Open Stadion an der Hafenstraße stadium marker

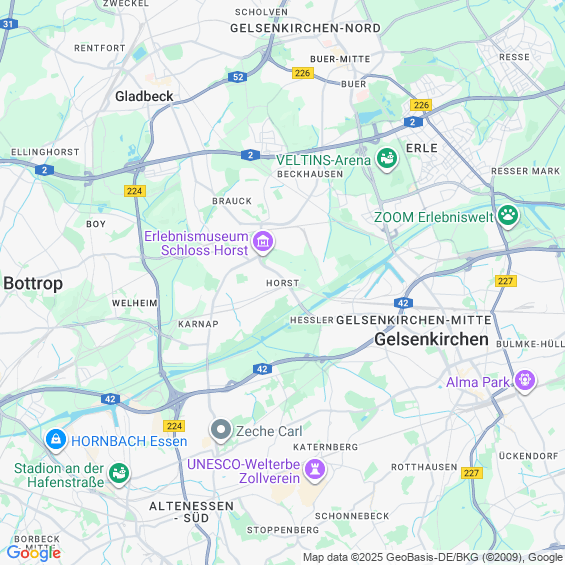click(119, 474)
